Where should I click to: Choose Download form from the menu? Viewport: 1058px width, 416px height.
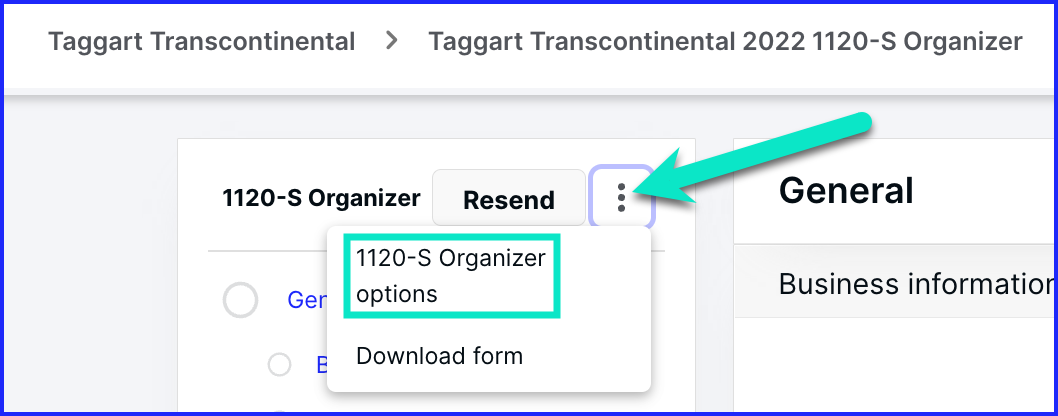click(439, 355)
